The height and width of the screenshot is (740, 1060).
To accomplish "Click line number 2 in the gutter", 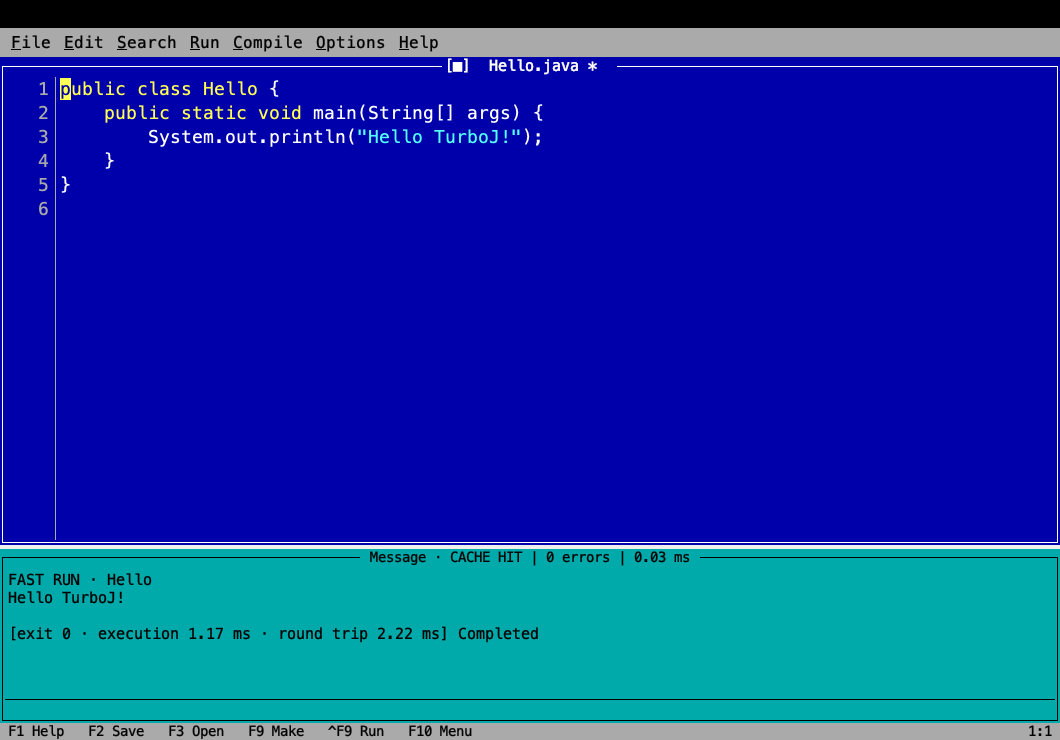I will pyautogui.click(x=43, y=113).
